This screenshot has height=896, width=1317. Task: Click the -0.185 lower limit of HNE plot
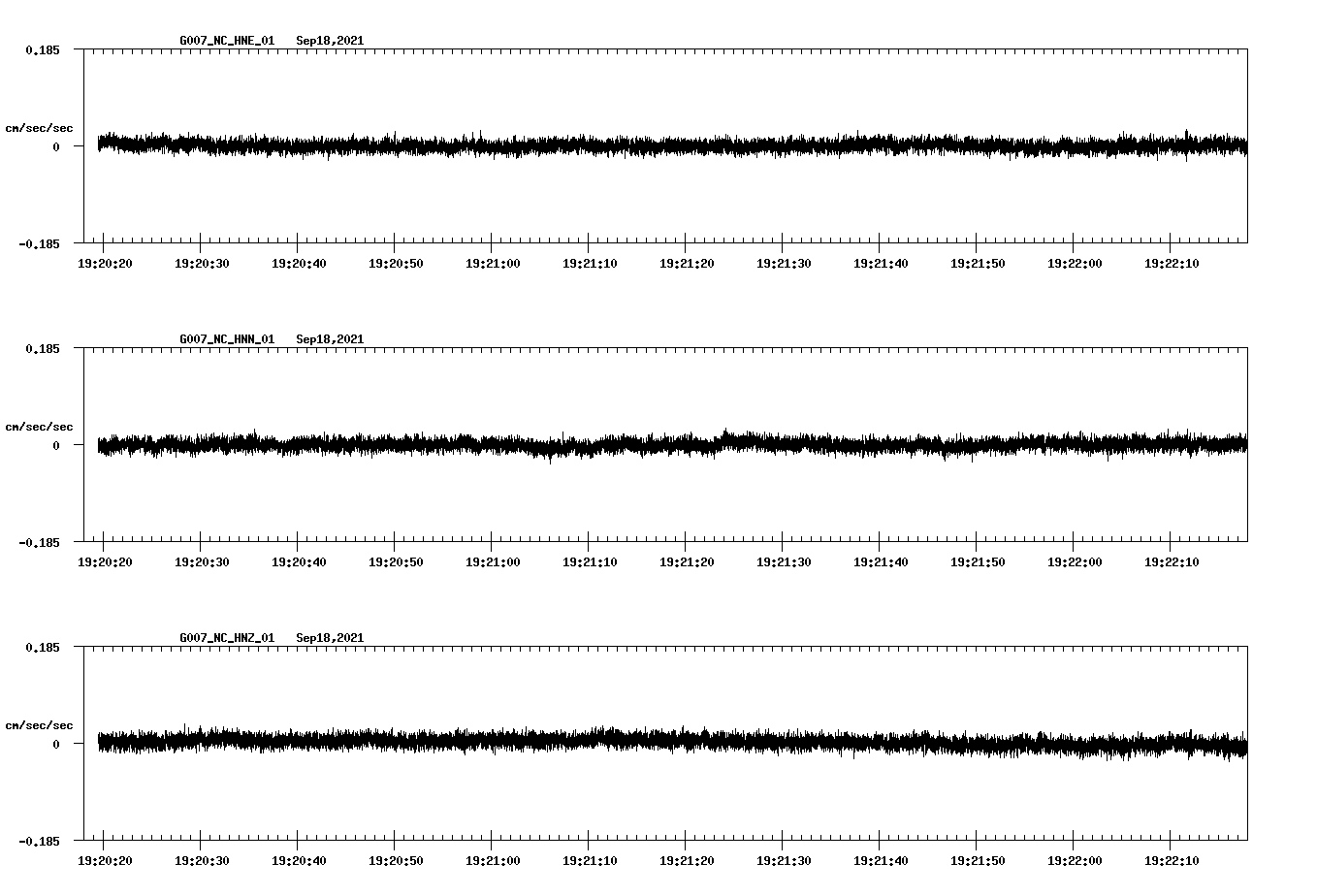click(x=39, y=243)
